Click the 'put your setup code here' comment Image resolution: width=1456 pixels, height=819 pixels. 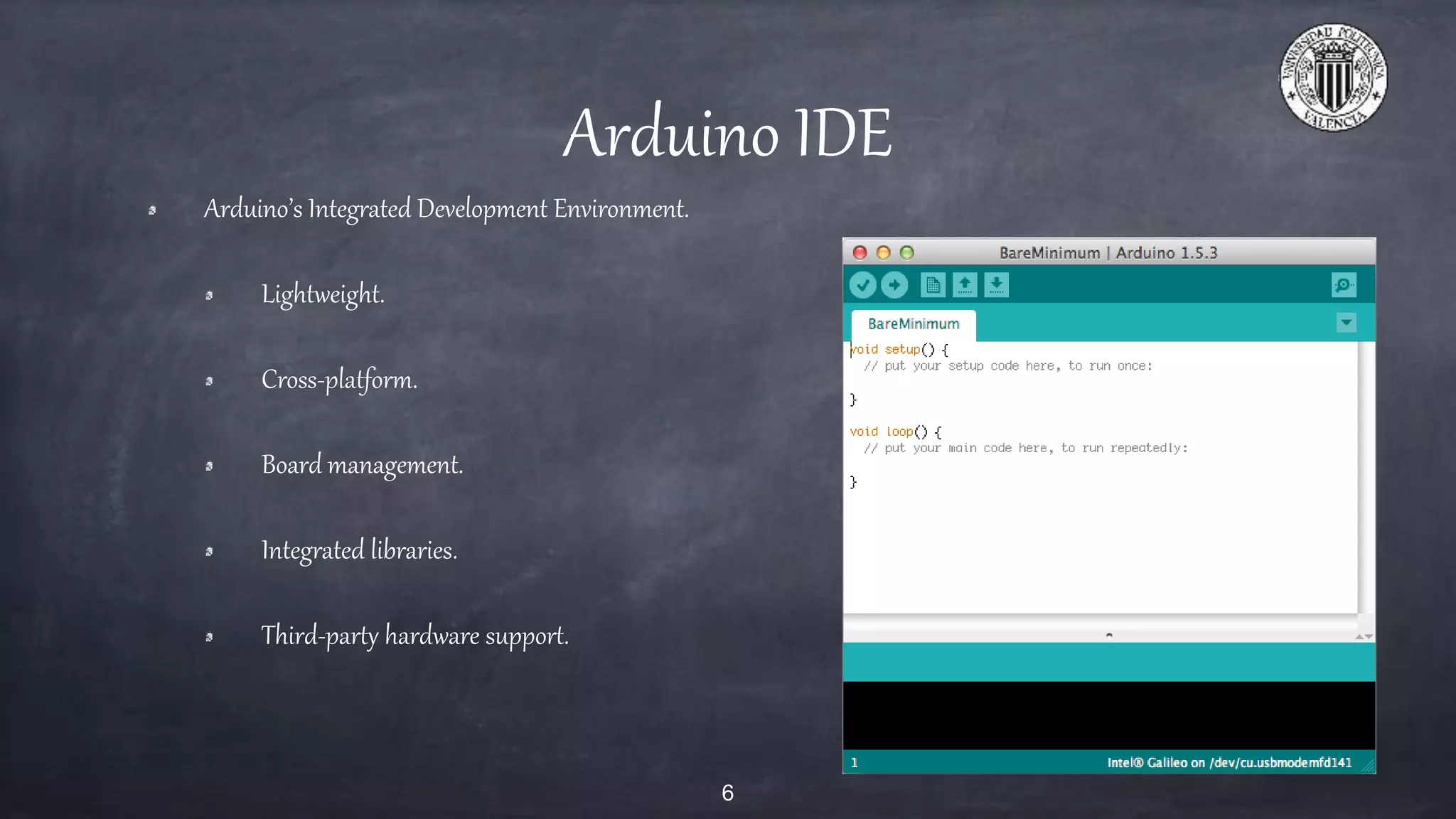[1008, 366]
